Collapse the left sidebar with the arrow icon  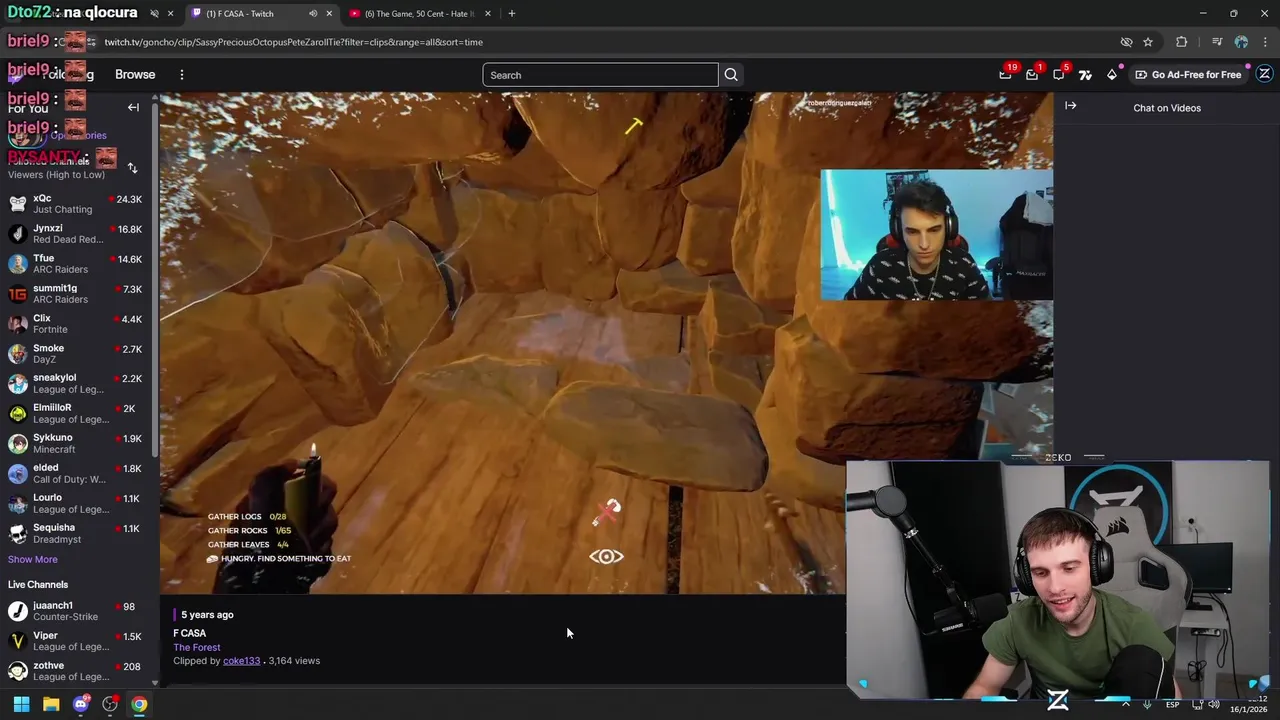133,107
